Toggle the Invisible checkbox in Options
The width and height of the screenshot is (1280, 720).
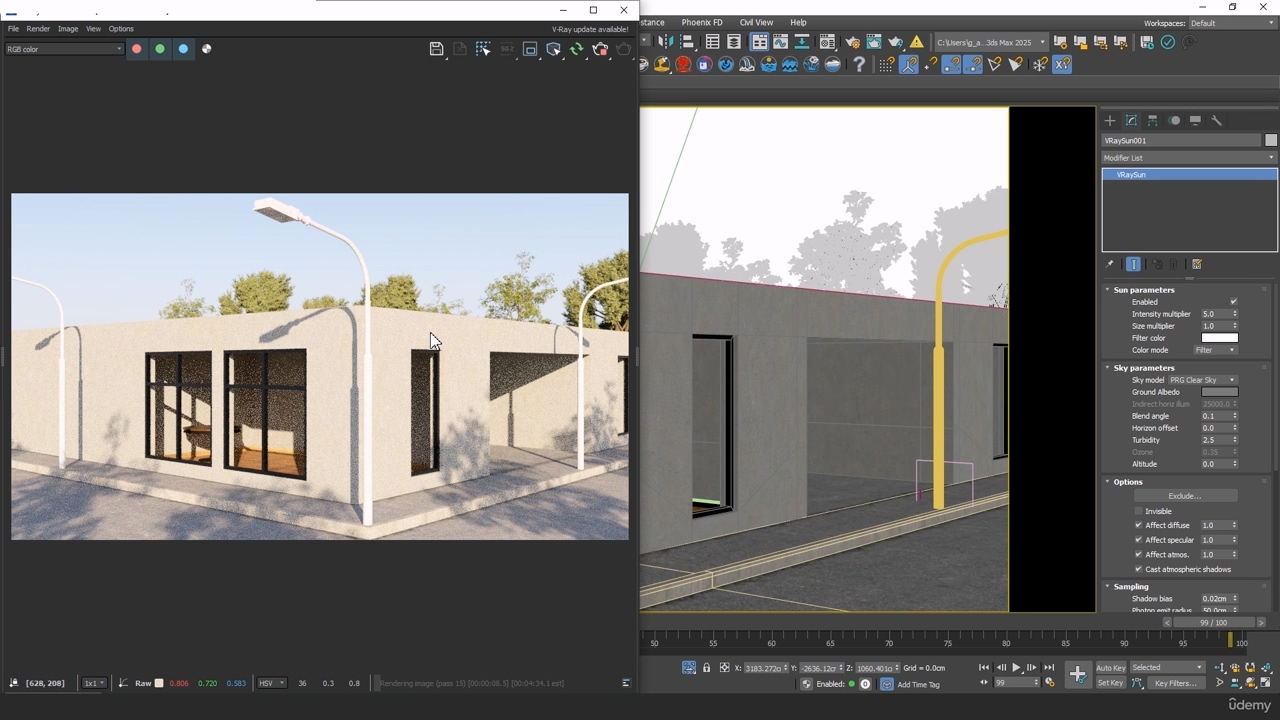pyautogui.click(x=1138, y=511)
